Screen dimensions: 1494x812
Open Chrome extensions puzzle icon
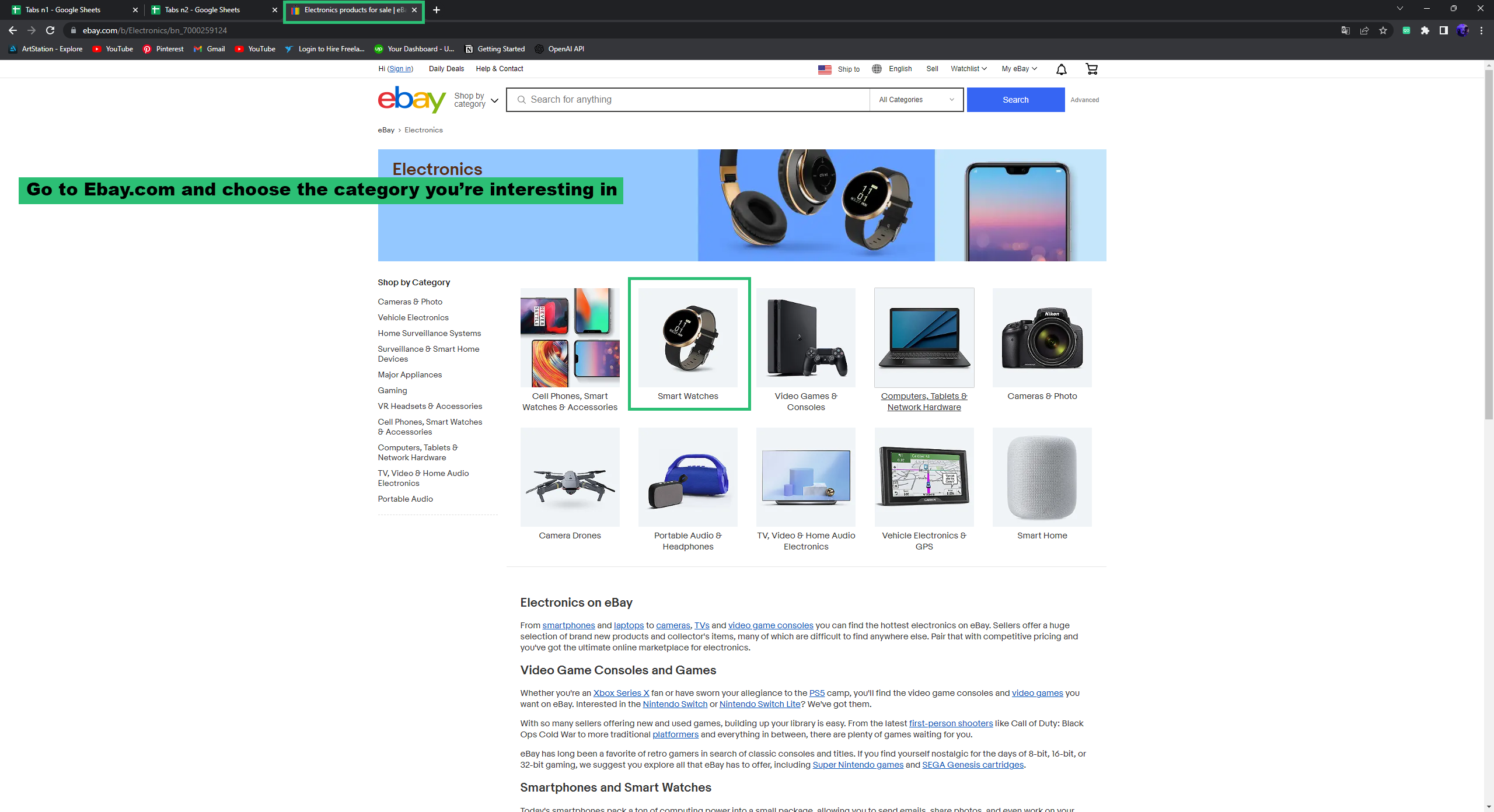click(1425, 30)
